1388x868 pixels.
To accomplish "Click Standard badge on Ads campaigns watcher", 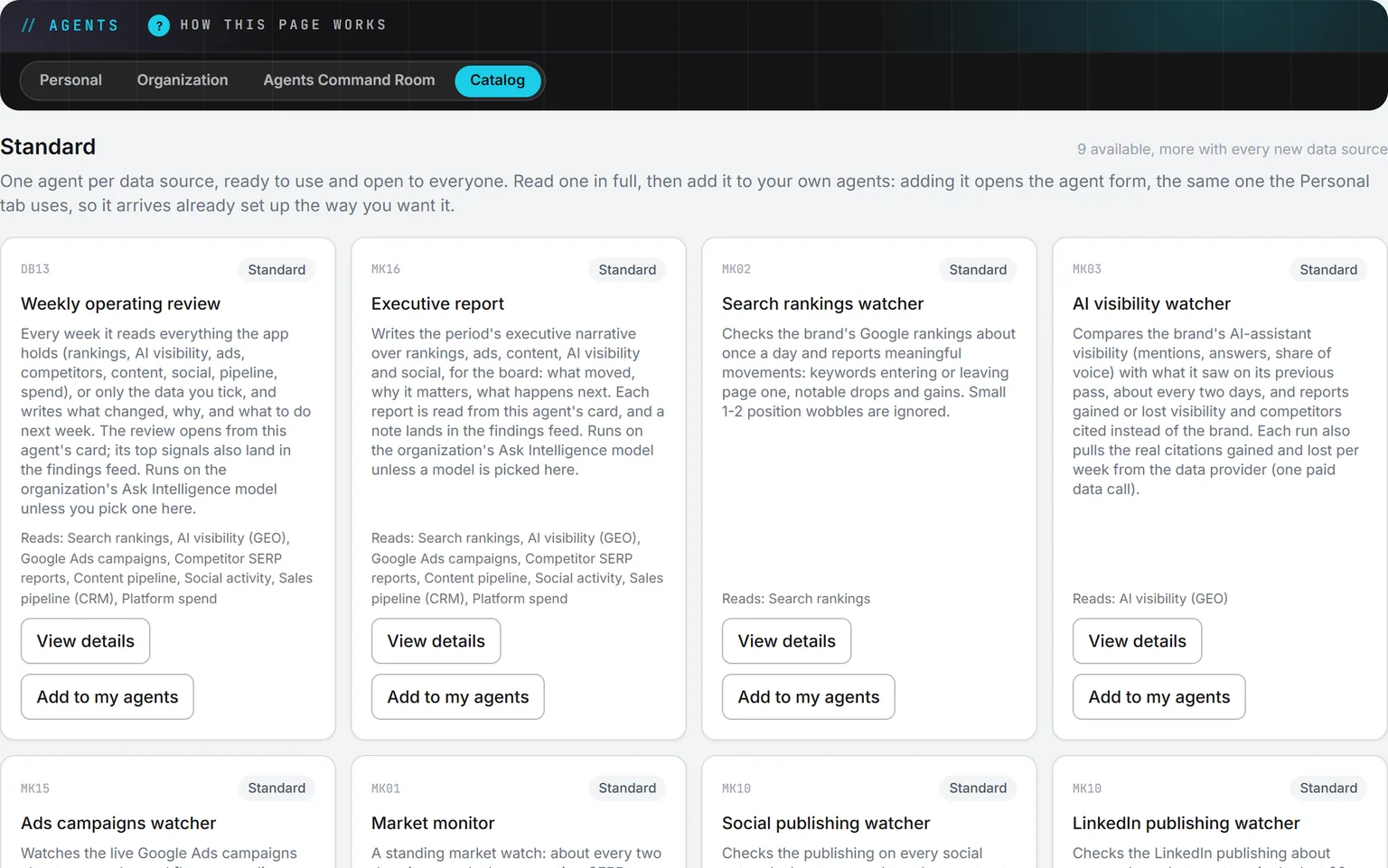I will [277, 789].
